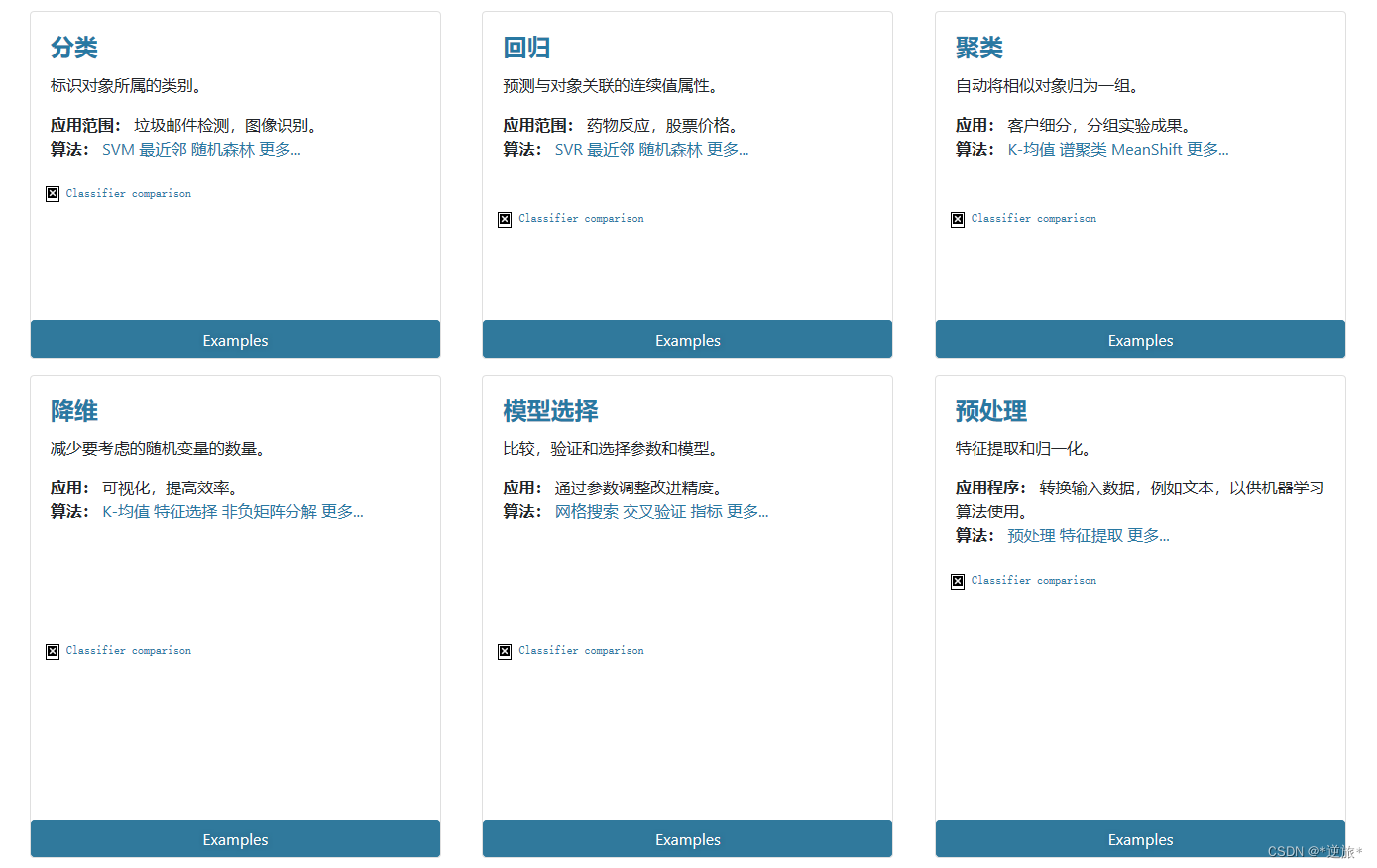The image size is (1377, 868).
Task: Click description 特征提取和归一化。
Action: (x=1026, y=449)
